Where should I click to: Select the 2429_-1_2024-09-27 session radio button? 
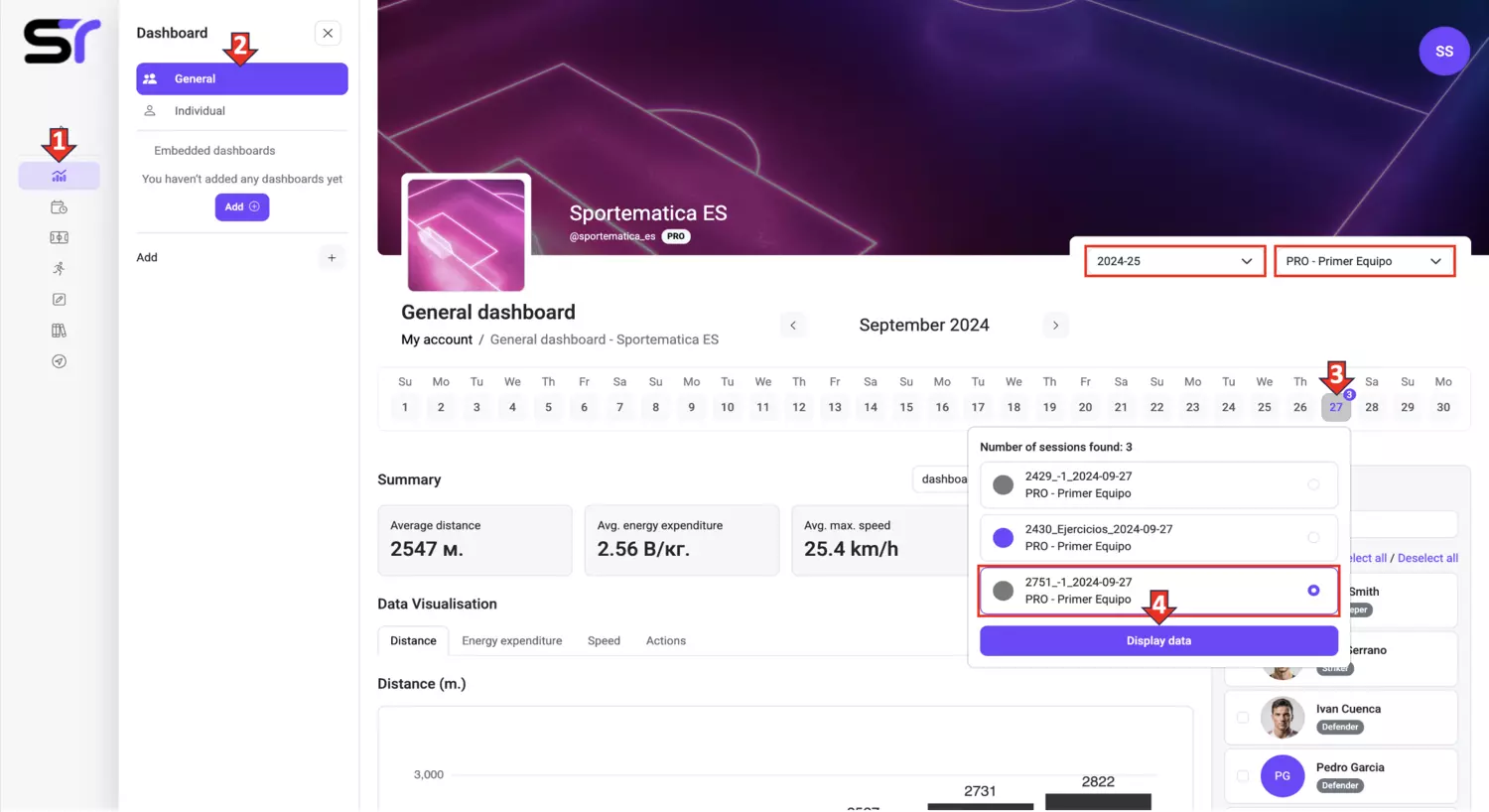pyautogui.click(x=1313, y=484)
